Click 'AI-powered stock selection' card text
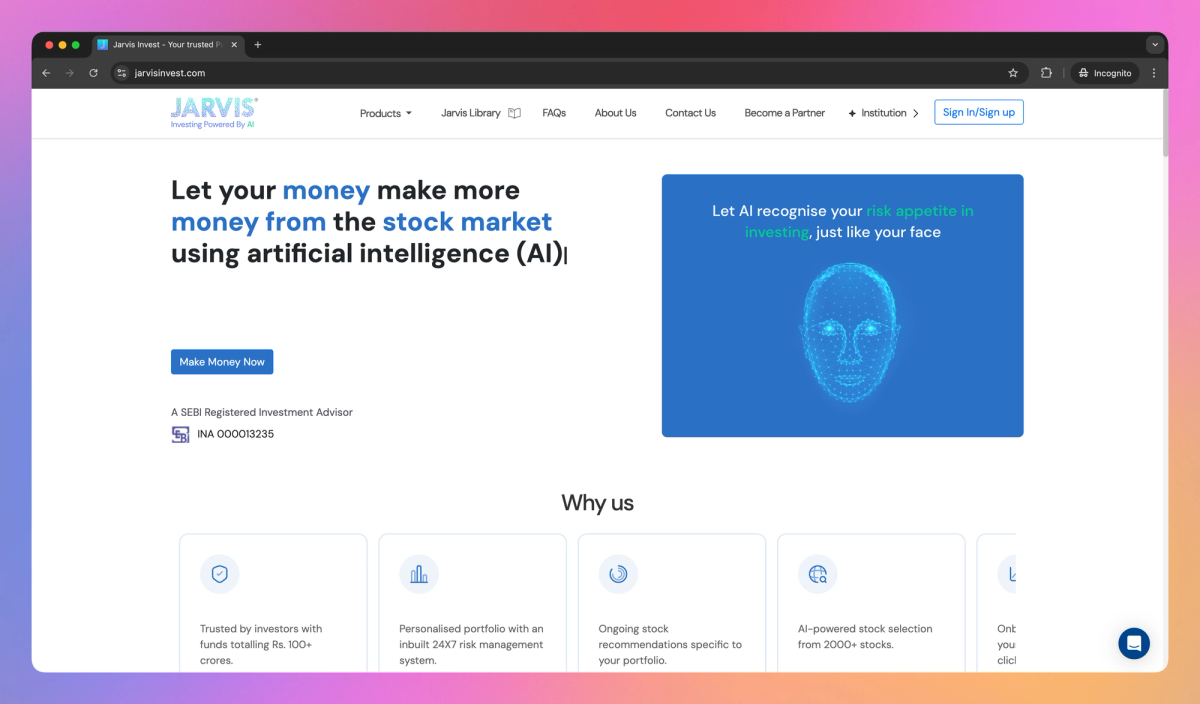This screenshot has width=1200, height=704. [x=865, y=636]
